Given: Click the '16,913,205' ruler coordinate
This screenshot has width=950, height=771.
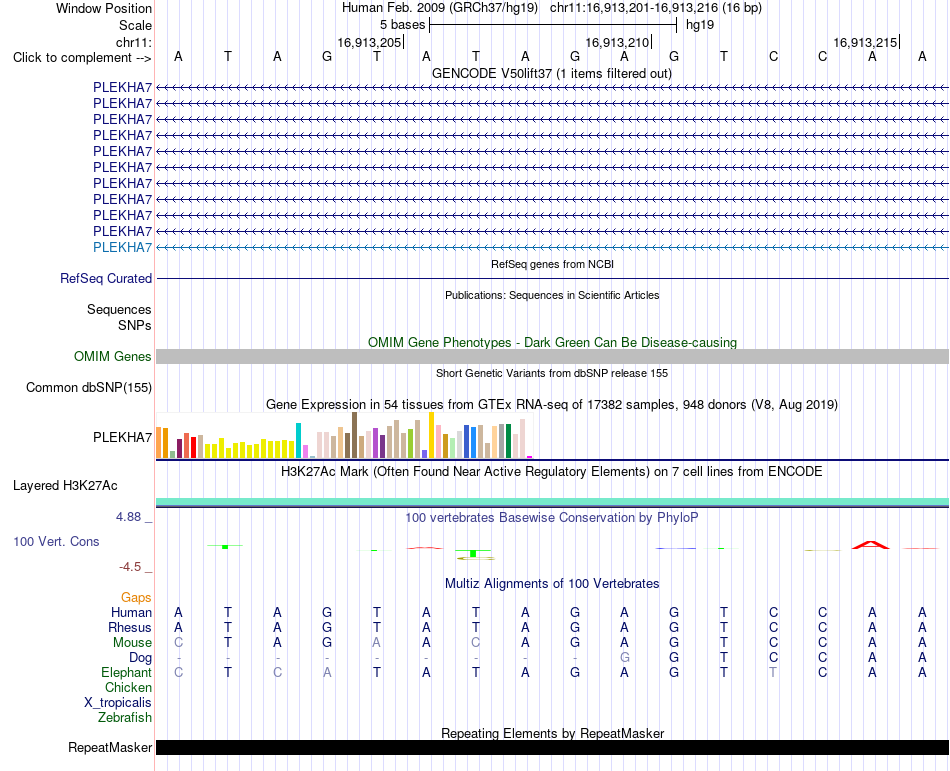Looking at the screenshot, I should tap(370, 42).
